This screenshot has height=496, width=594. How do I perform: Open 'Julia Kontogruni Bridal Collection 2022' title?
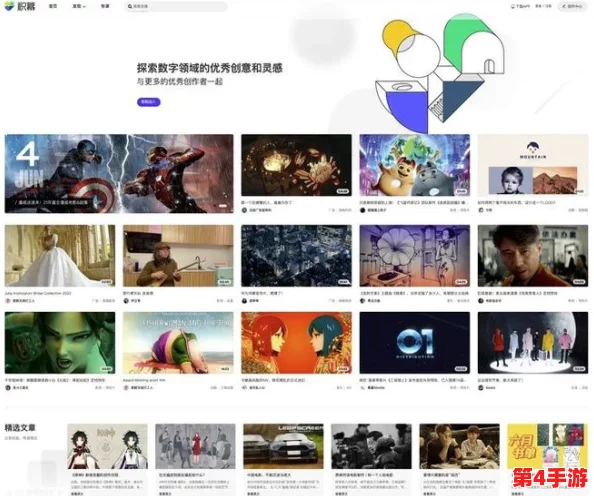tap(38, 293)
